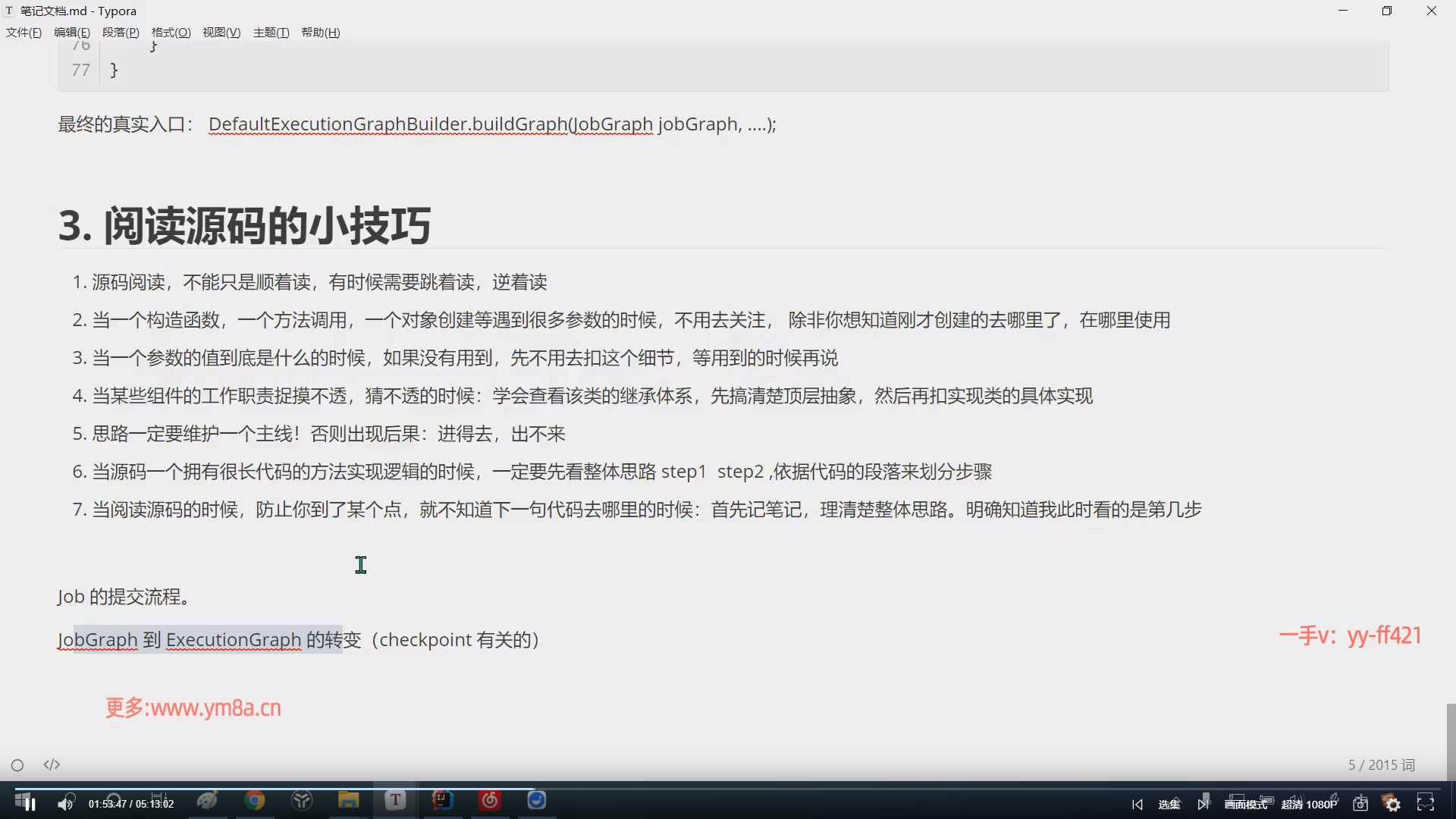This screenshot has width=1456, height=819.
Task: Expand 画面模式 picture mode options
Action: (x=1245, y=805)
